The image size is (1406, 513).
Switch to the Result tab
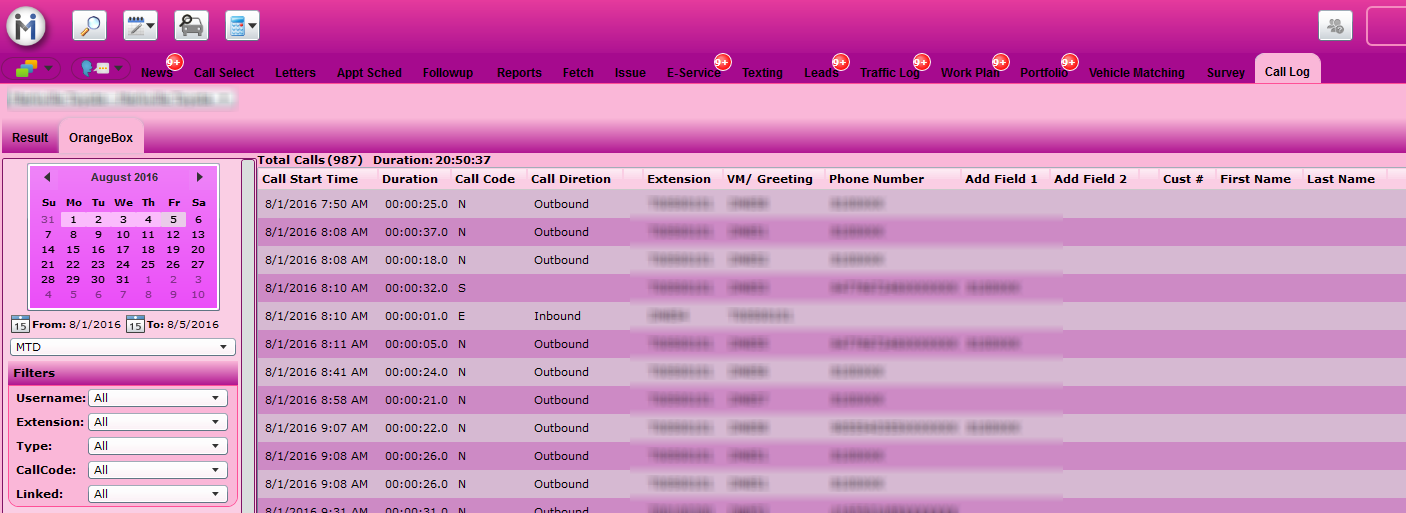[30, 138]
